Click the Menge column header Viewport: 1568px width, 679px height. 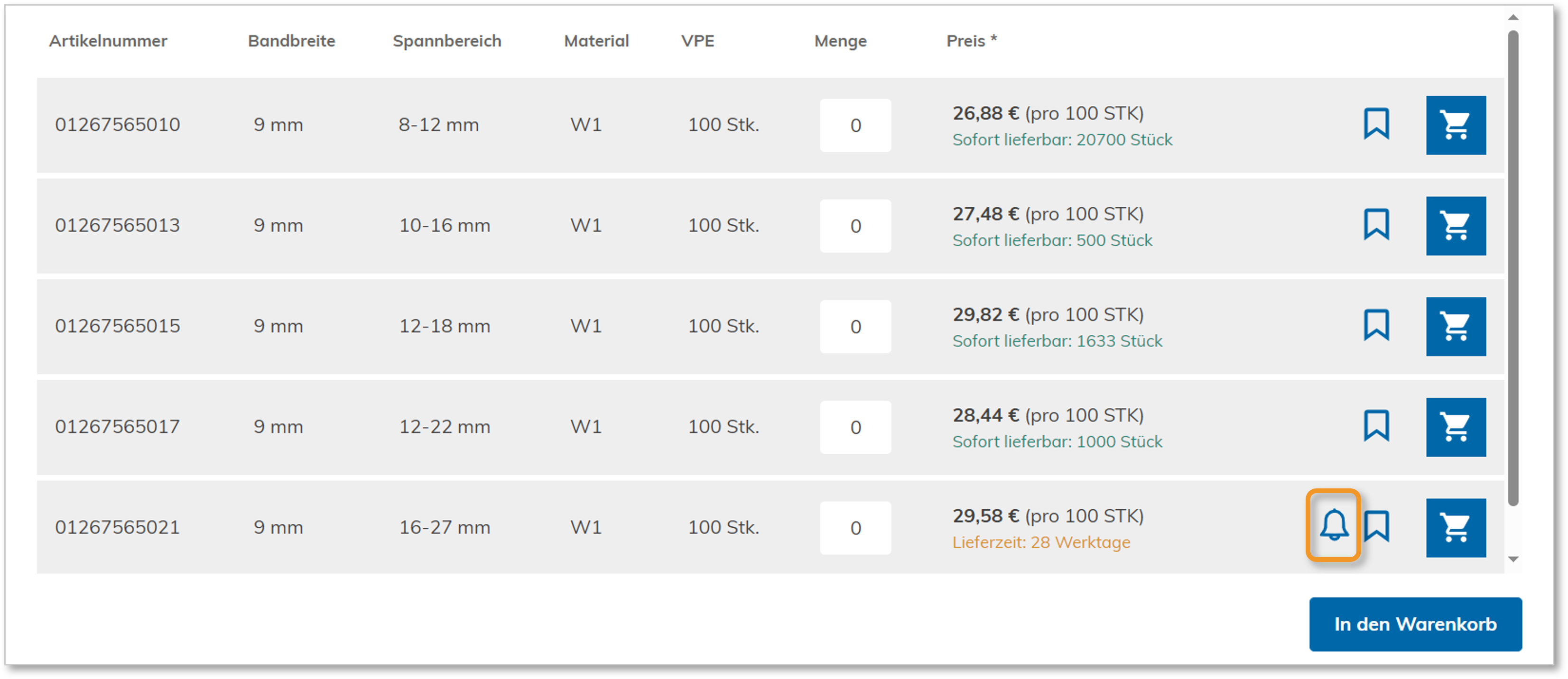841,41
